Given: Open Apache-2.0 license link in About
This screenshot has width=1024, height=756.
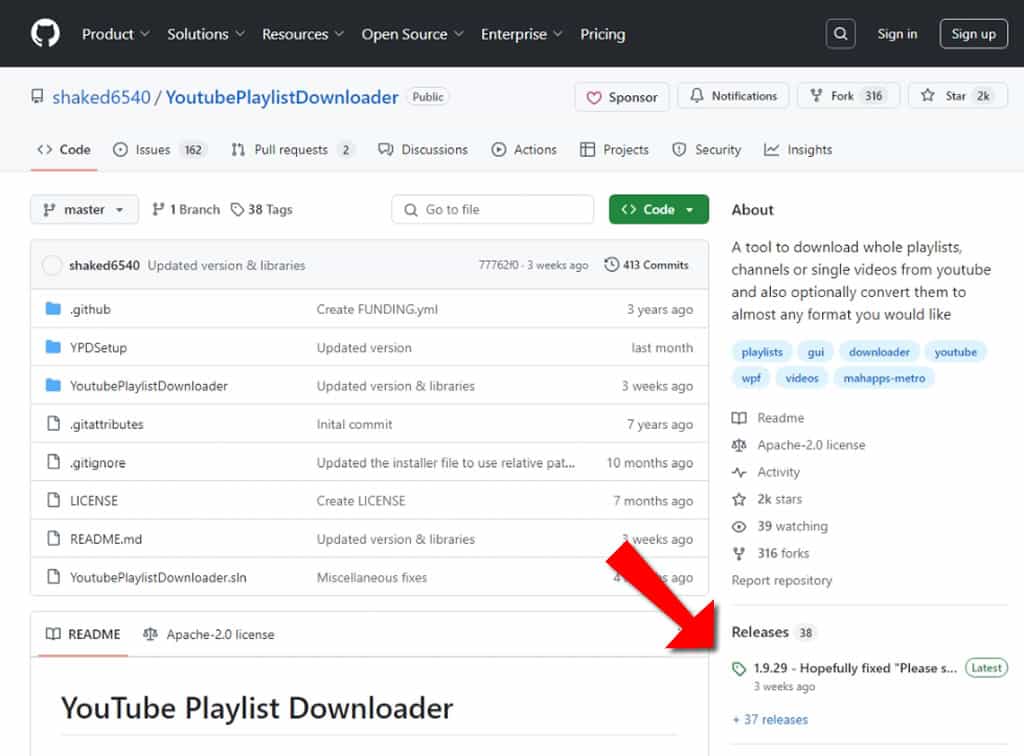Looking at the screenshot, I should [799, 445].
